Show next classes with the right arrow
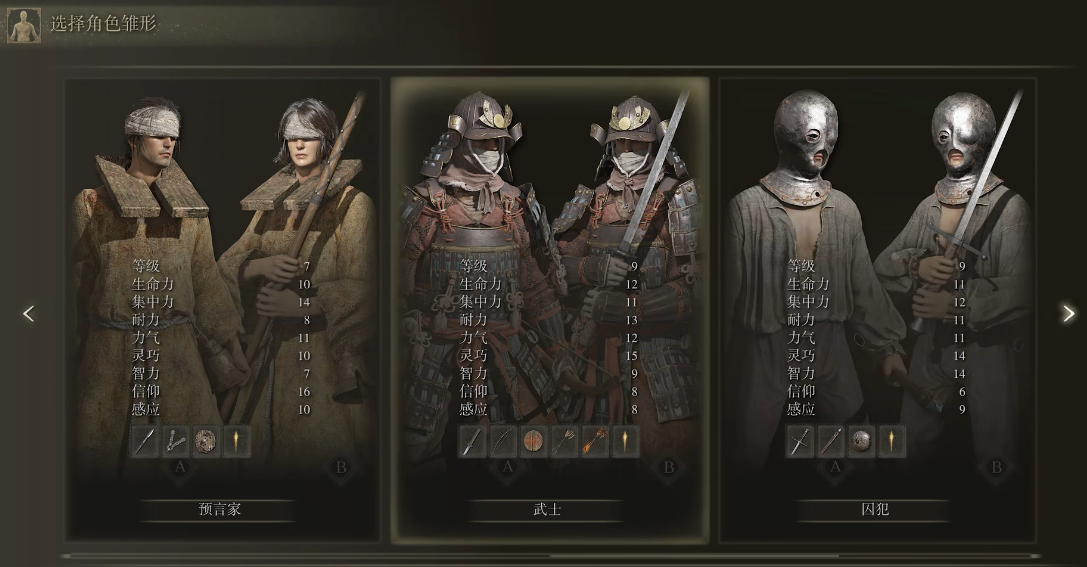The image size is (1087, 567). [x=1068, y=314]
